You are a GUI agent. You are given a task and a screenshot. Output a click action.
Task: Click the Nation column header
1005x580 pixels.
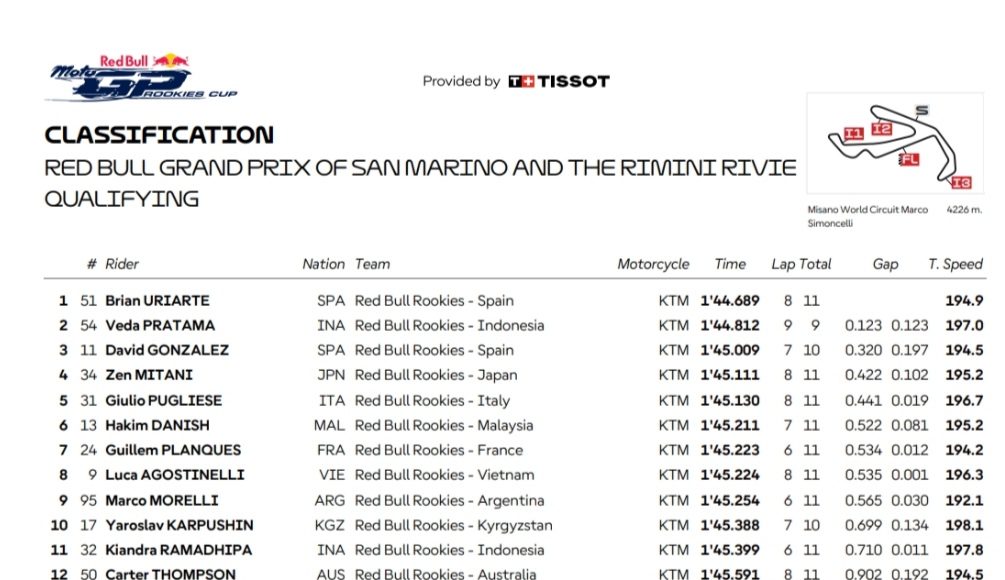point(323,264)
